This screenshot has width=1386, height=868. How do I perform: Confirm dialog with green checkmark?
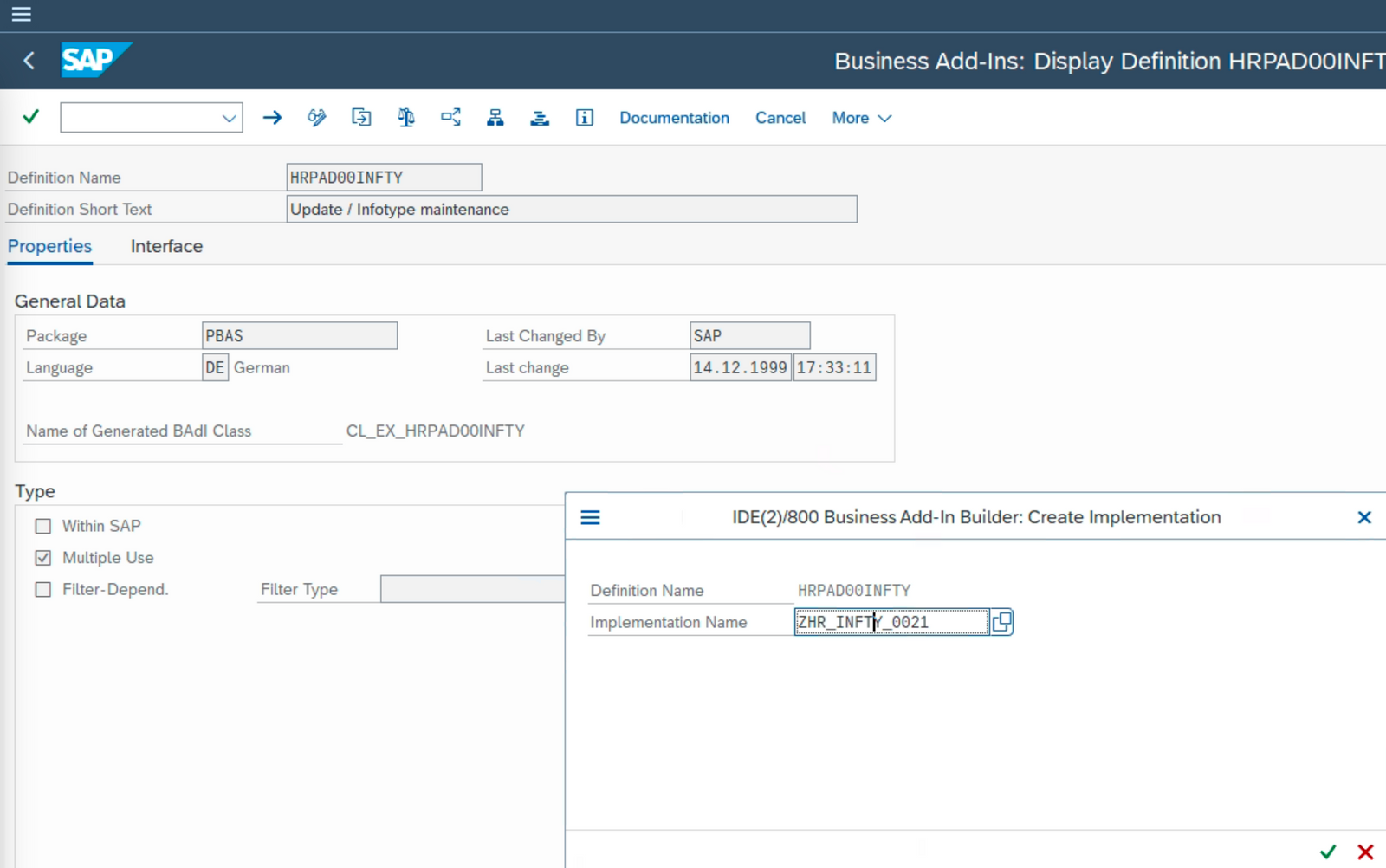pyautogui.click(x=1328, y=852)
